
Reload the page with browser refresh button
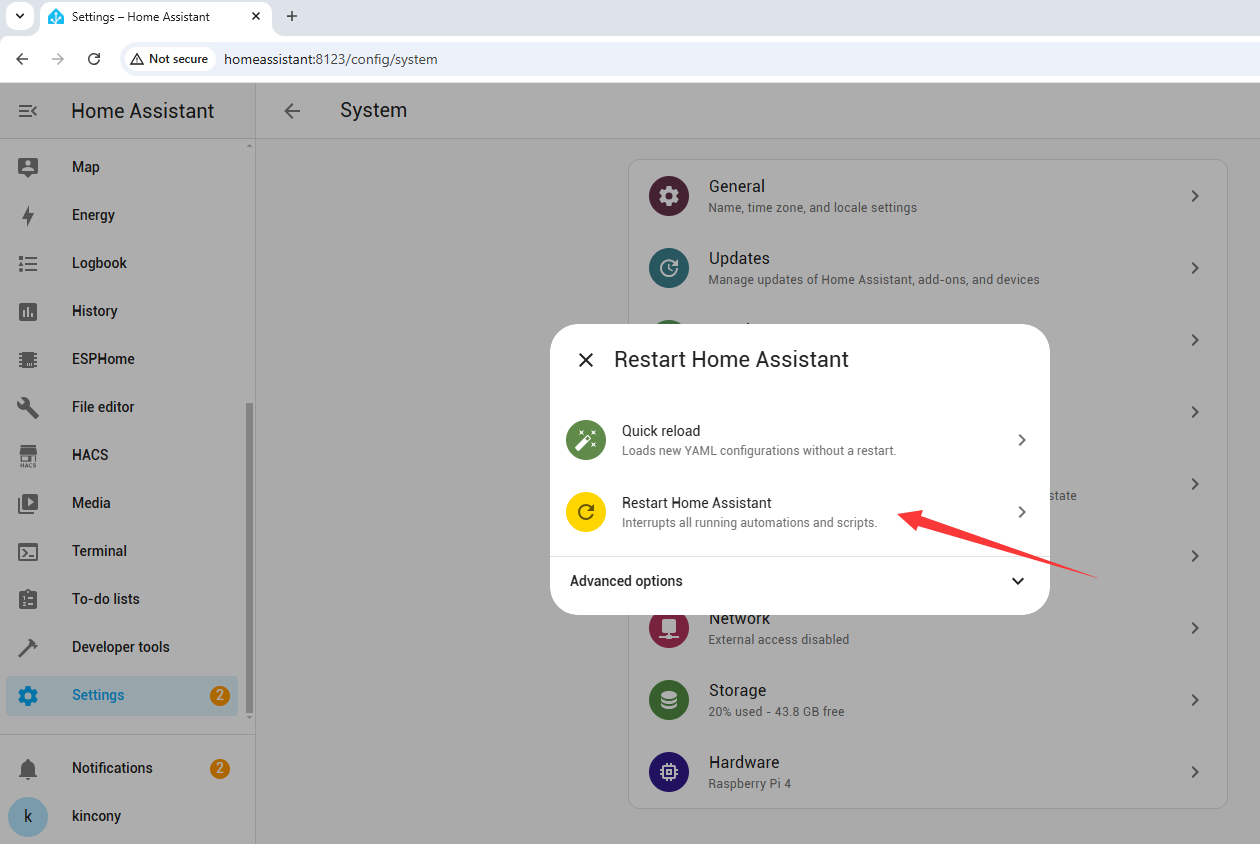(94, 59)
